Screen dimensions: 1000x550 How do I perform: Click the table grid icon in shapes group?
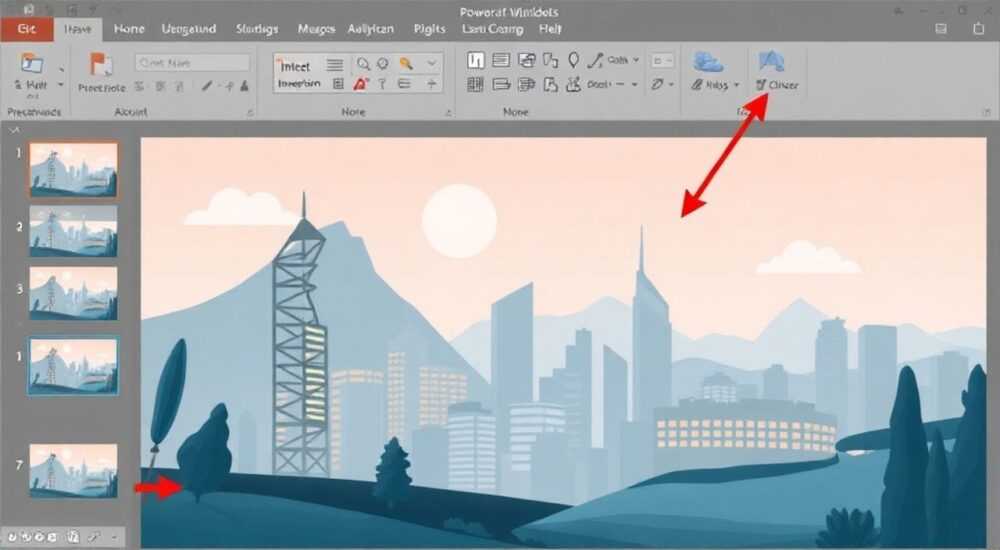(x=475, y=84)
